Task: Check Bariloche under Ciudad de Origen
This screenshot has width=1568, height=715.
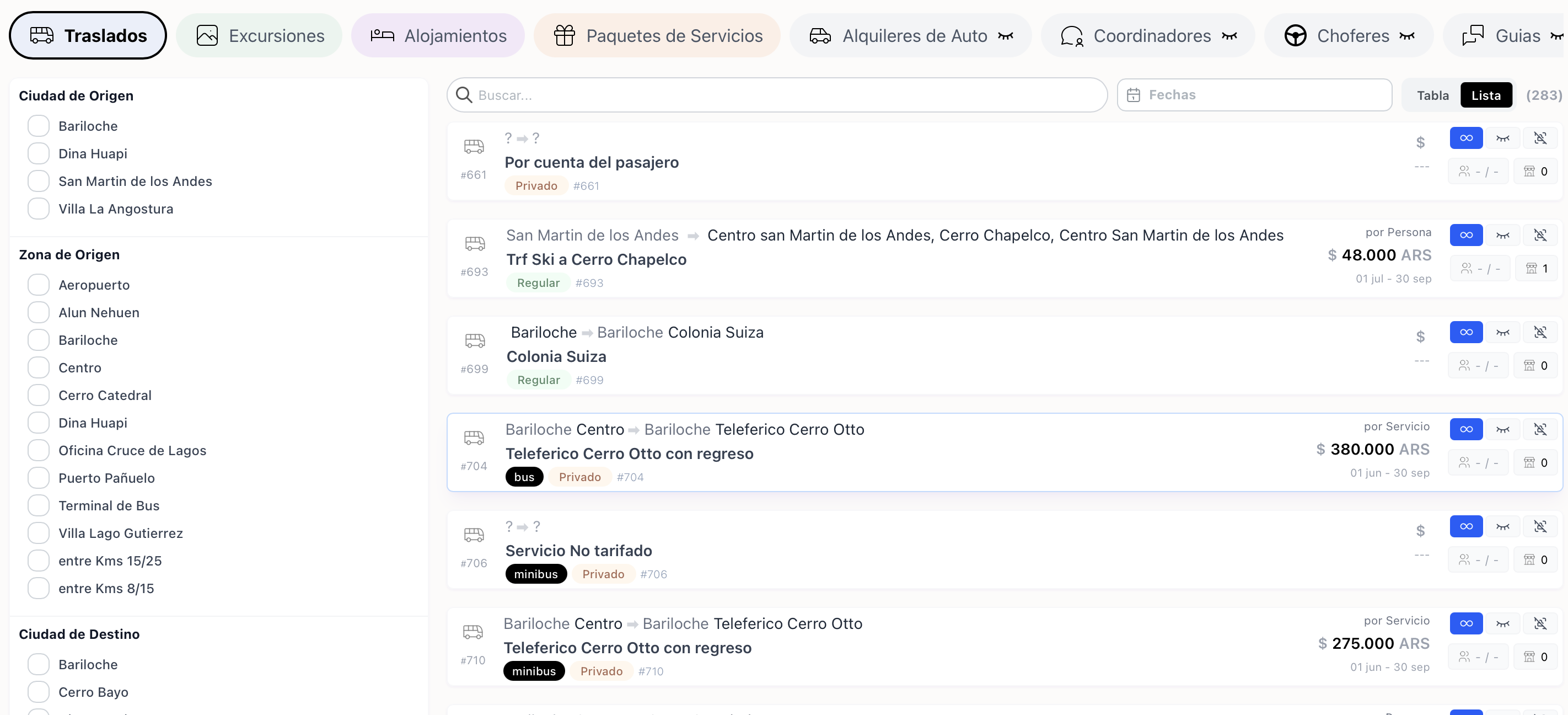Action: tap(39, 126)
